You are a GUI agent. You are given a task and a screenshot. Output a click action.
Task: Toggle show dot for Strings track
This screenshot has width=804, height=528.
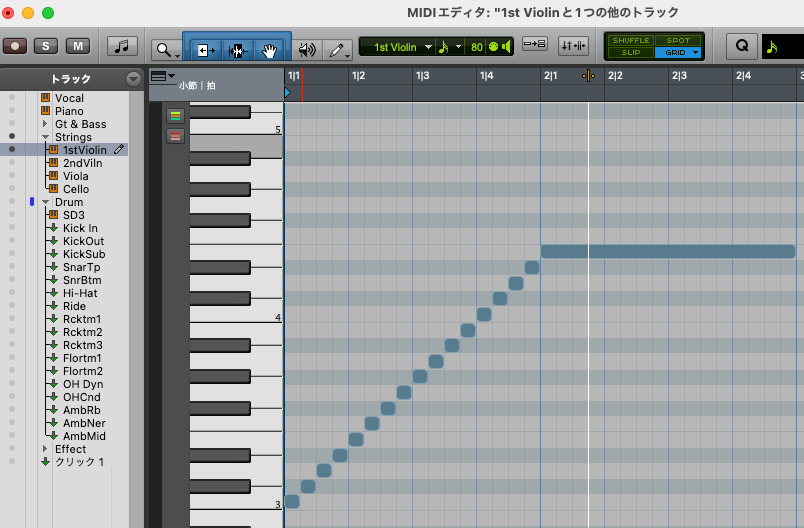[12, 136]
